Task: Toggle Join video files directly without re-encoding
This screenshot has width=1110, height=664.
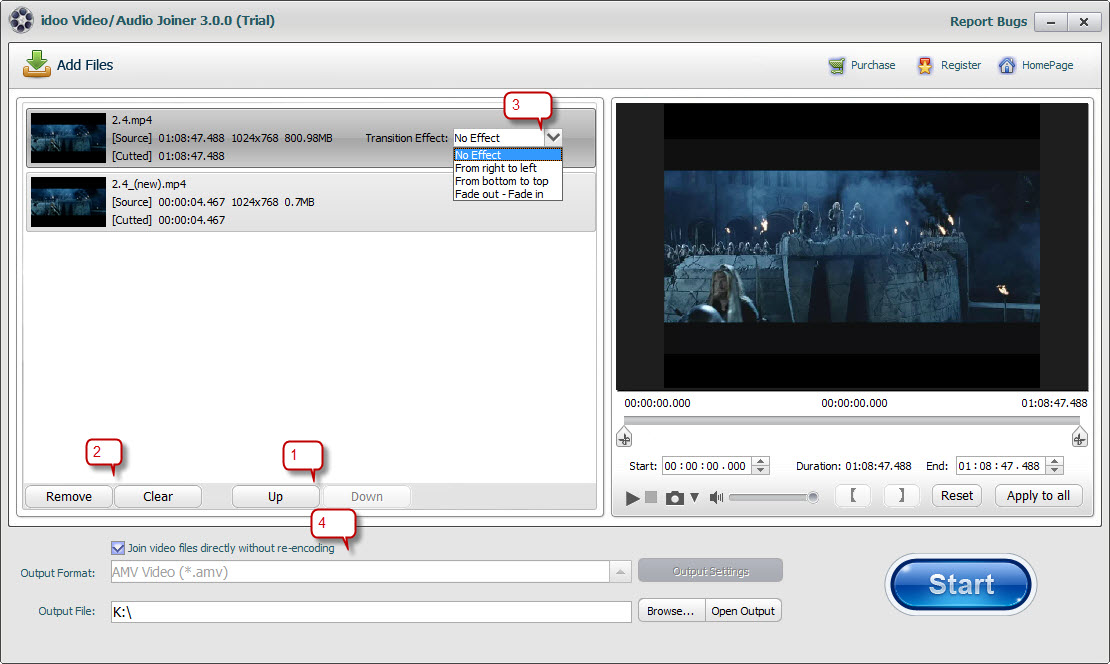Action: click(x=118, y=548)
